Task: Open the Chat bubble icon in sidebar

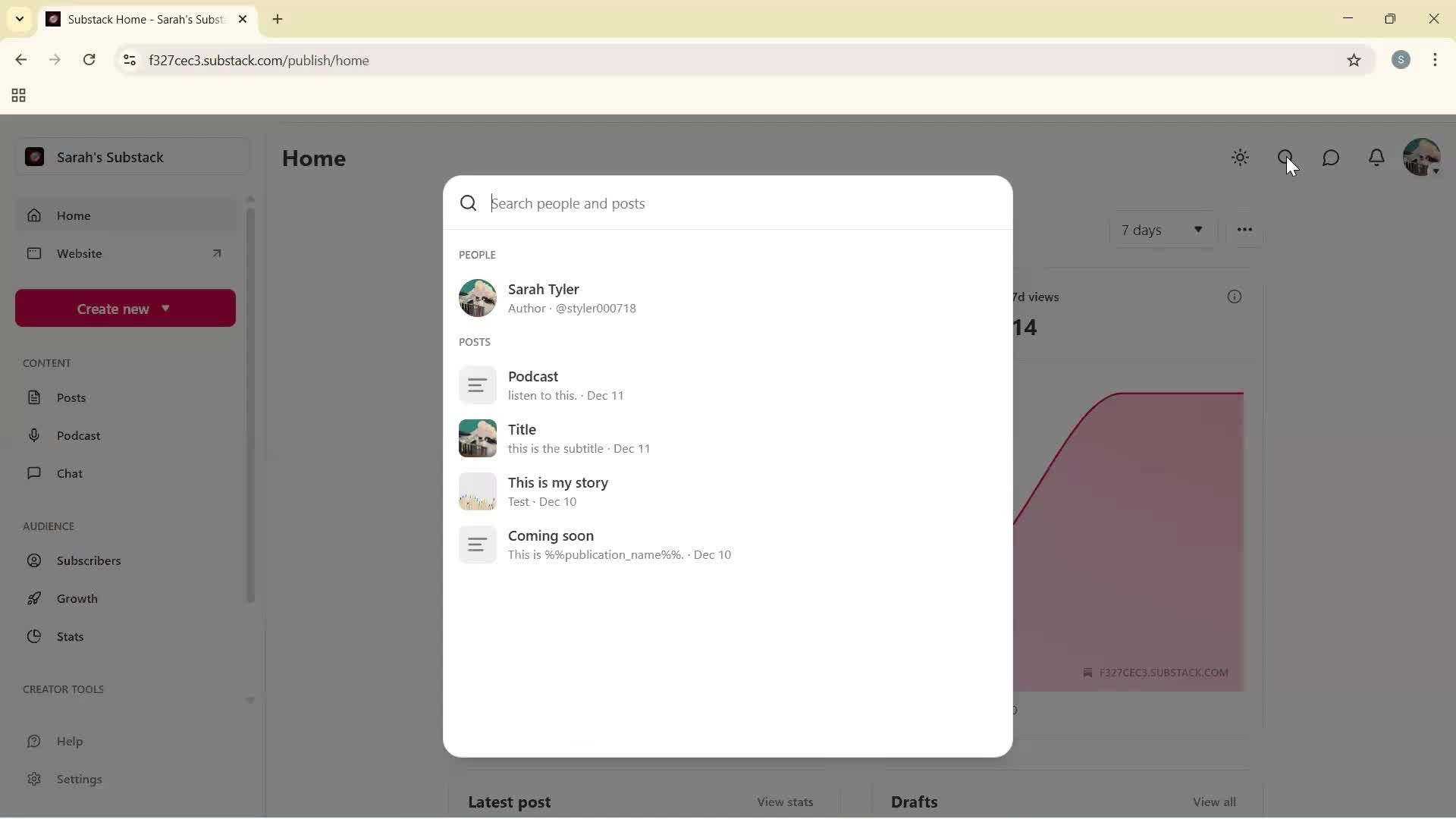Action: tap(35, 473)
